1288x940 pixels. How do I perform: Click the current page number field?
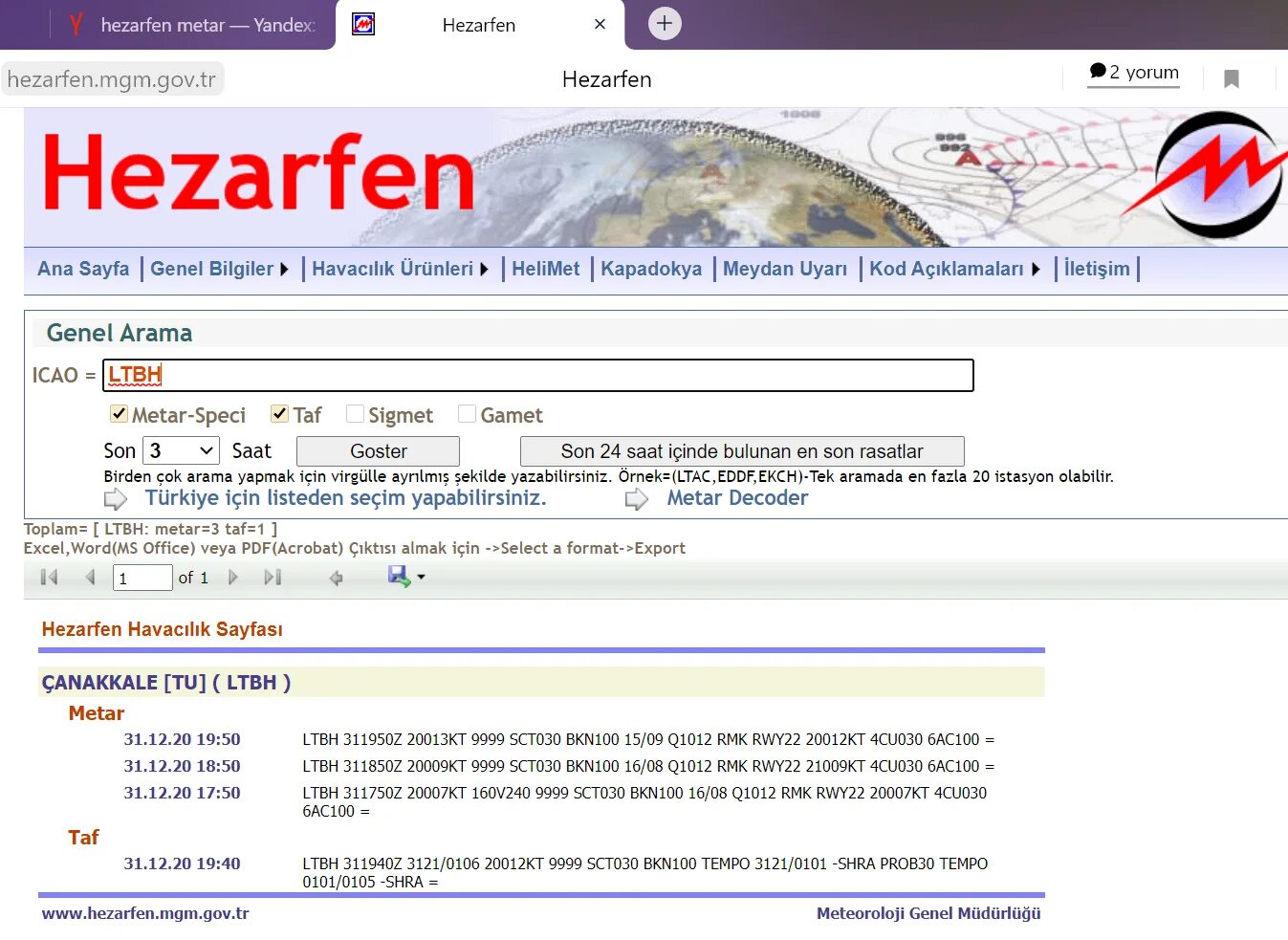[142, 578]
